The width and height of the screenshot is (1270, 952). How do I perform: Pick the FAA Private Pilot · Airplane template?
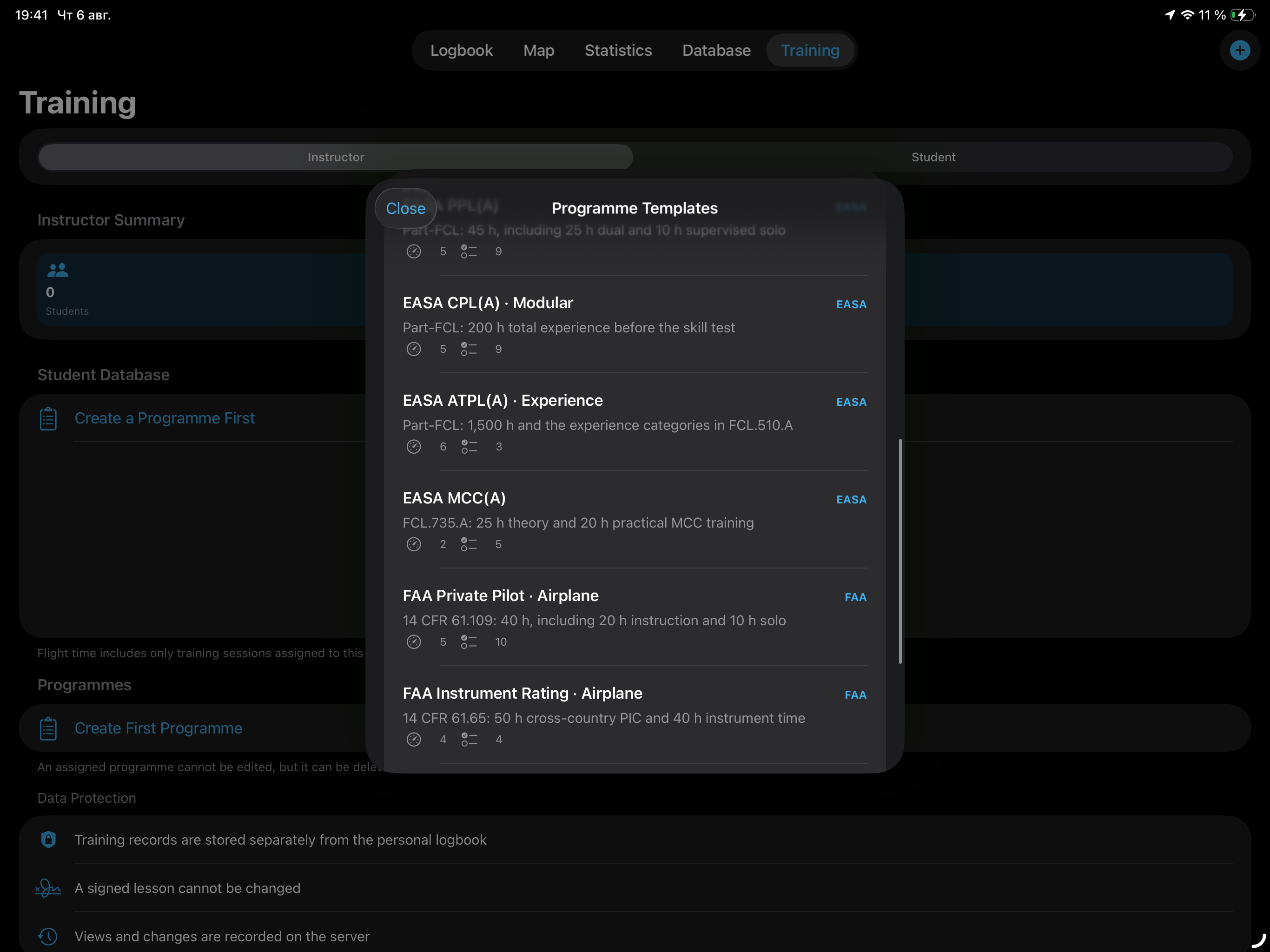tap(635, 617)
